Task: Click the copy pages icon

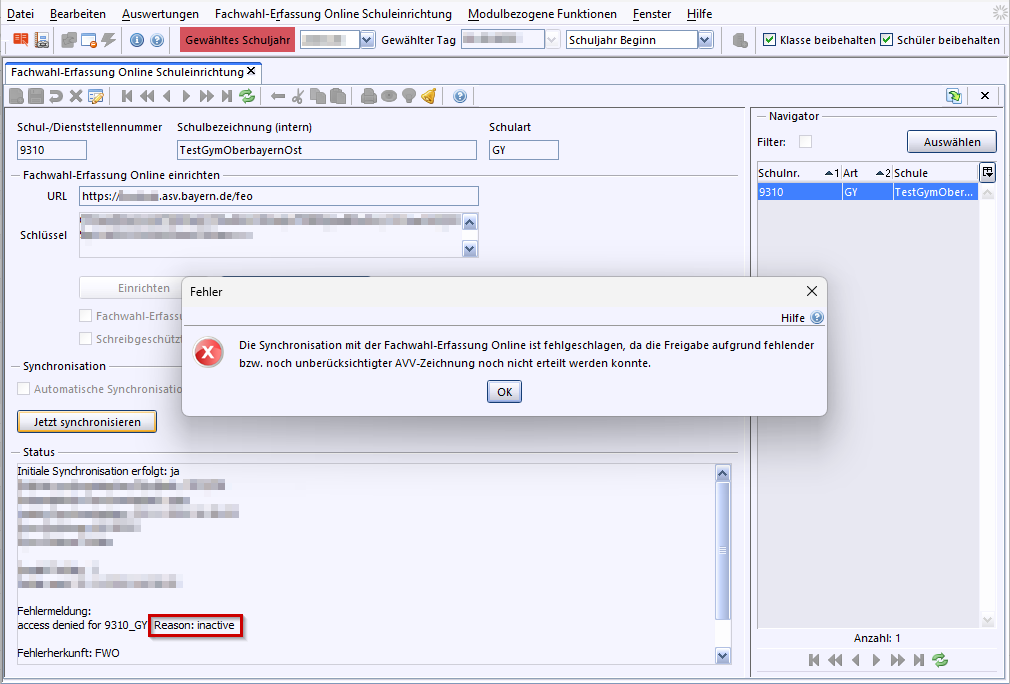Action: 318,97
